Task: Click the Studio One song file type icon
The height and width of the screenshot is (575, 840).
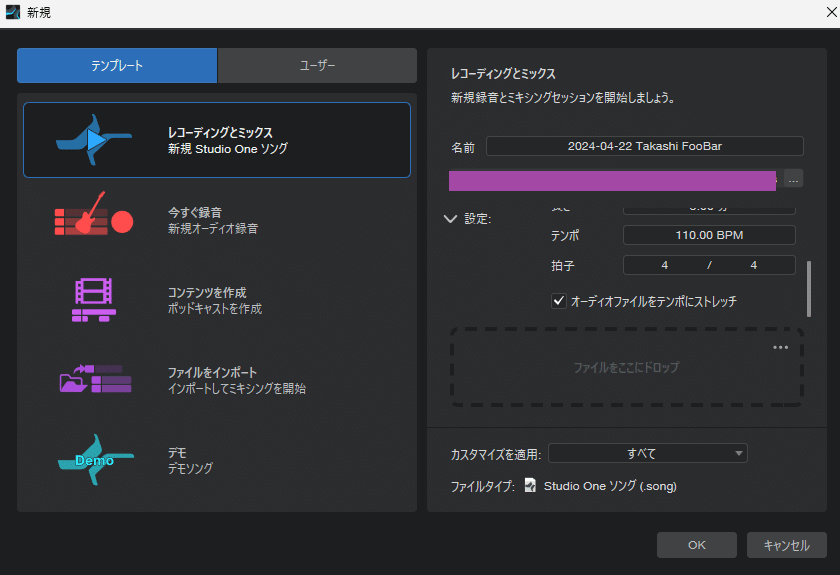Action: point(530,486)
